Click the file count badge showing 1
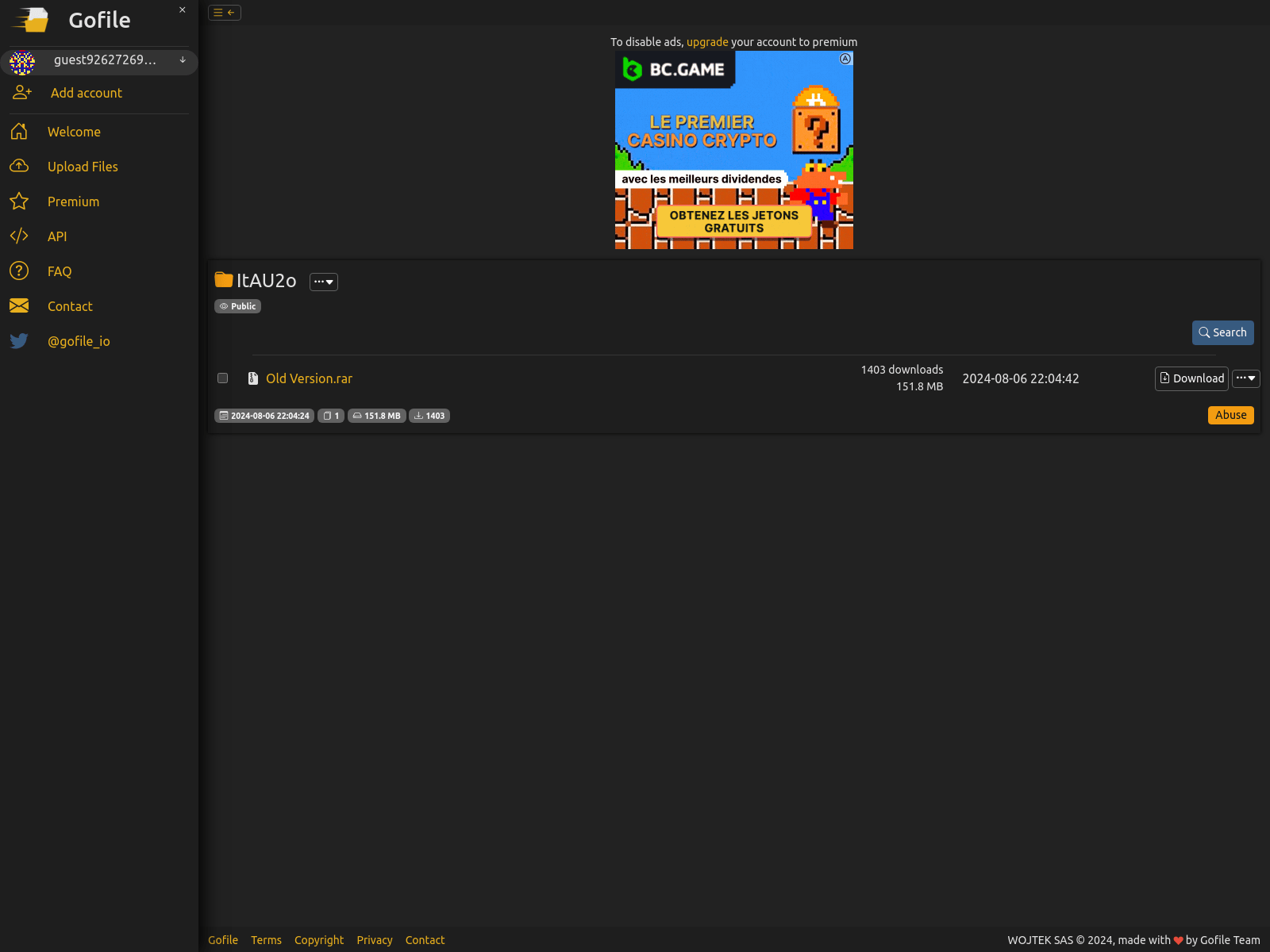The image size is (1270, 952). tap(331, 416)
